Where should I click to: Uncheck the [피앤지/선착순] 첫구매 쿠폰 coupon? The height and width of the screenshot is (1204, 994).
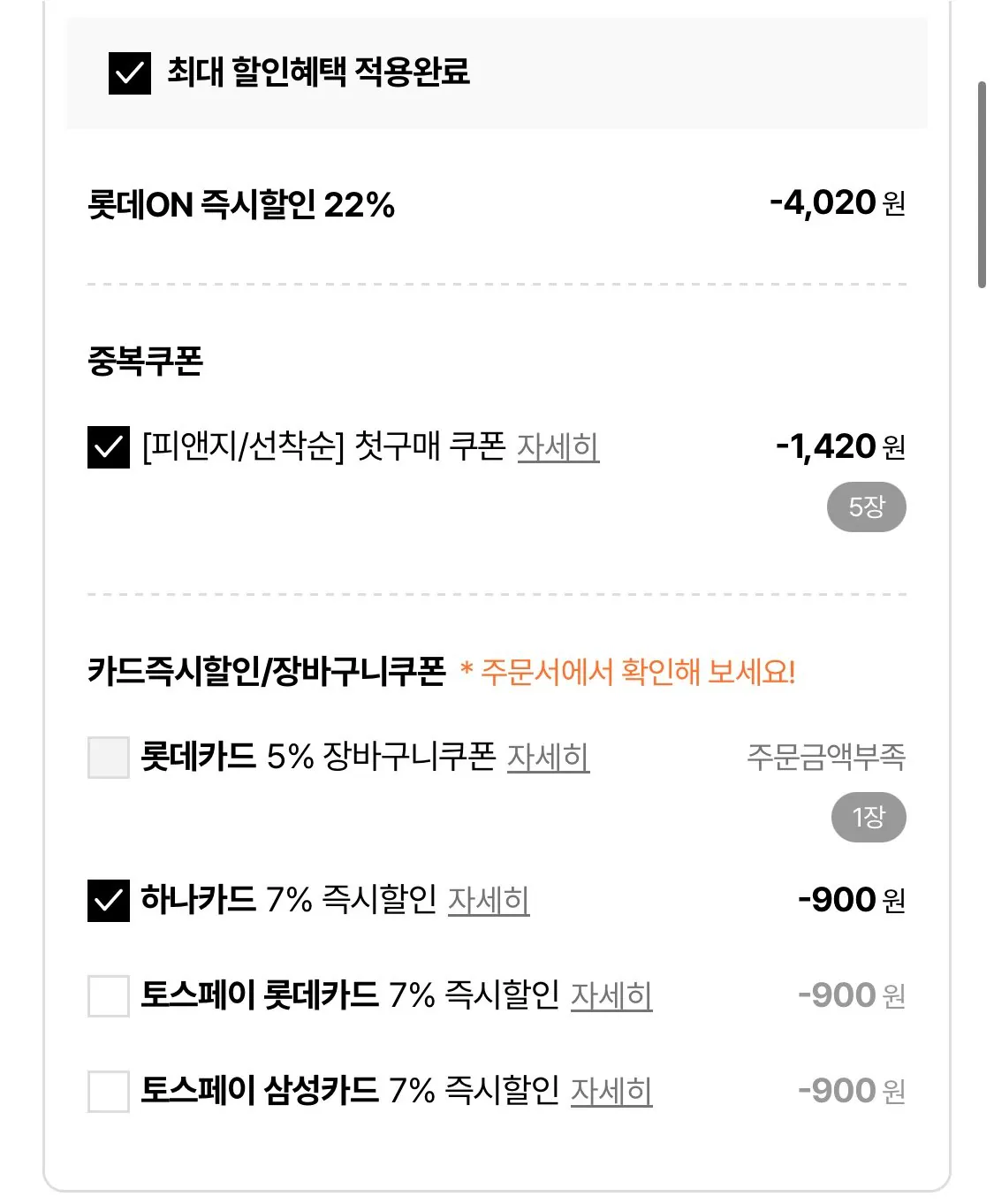click(109, 448)
